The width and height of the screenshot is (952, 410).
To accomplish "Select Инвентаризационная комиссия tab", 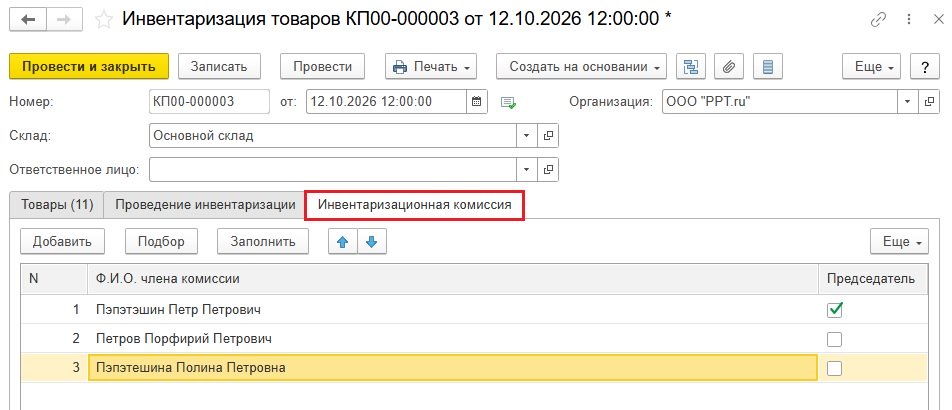I will point(415,205).
